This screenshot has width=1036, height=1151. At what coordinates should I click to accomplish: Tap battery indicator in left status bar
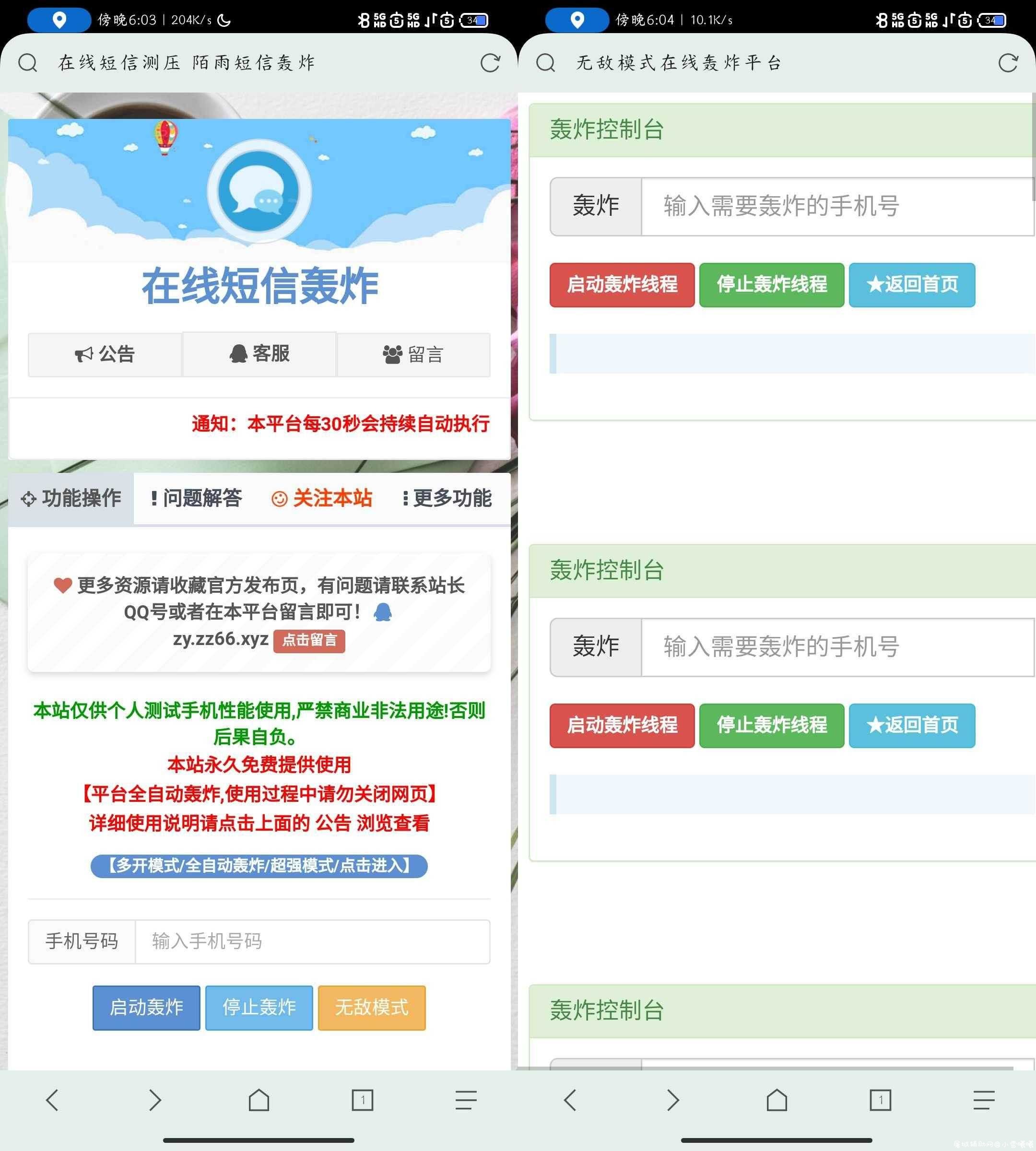click(x=474, y=21)
